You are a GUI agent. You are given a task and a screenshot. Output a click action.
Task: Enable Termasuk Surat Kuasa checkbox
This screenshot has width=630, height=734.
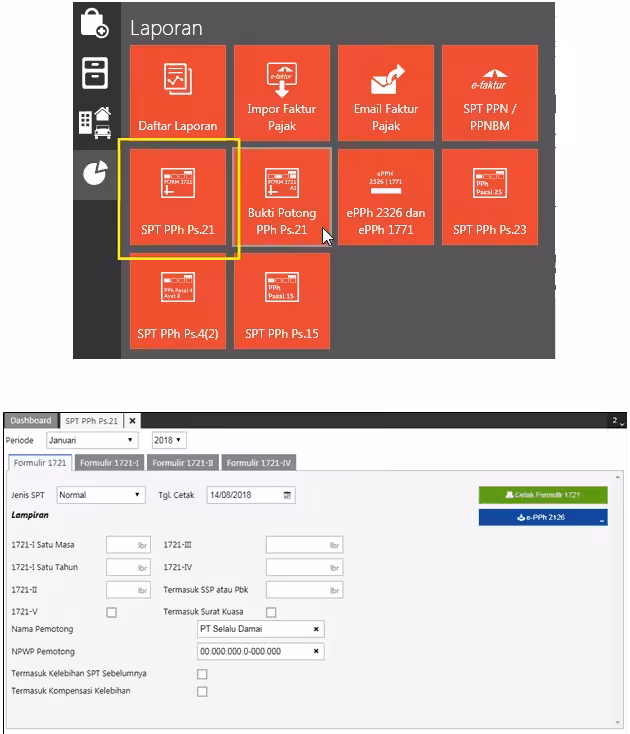pos(271,612)
